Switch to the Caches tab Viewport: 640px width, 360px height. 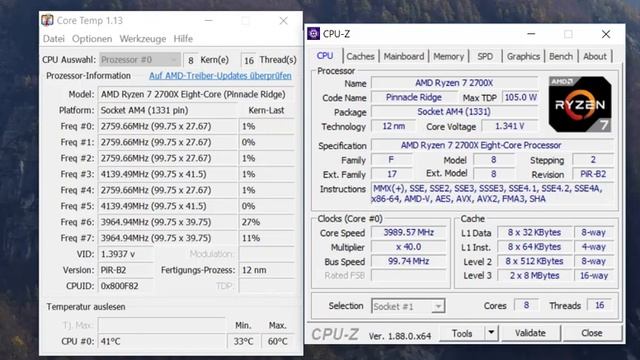point(360,56)
